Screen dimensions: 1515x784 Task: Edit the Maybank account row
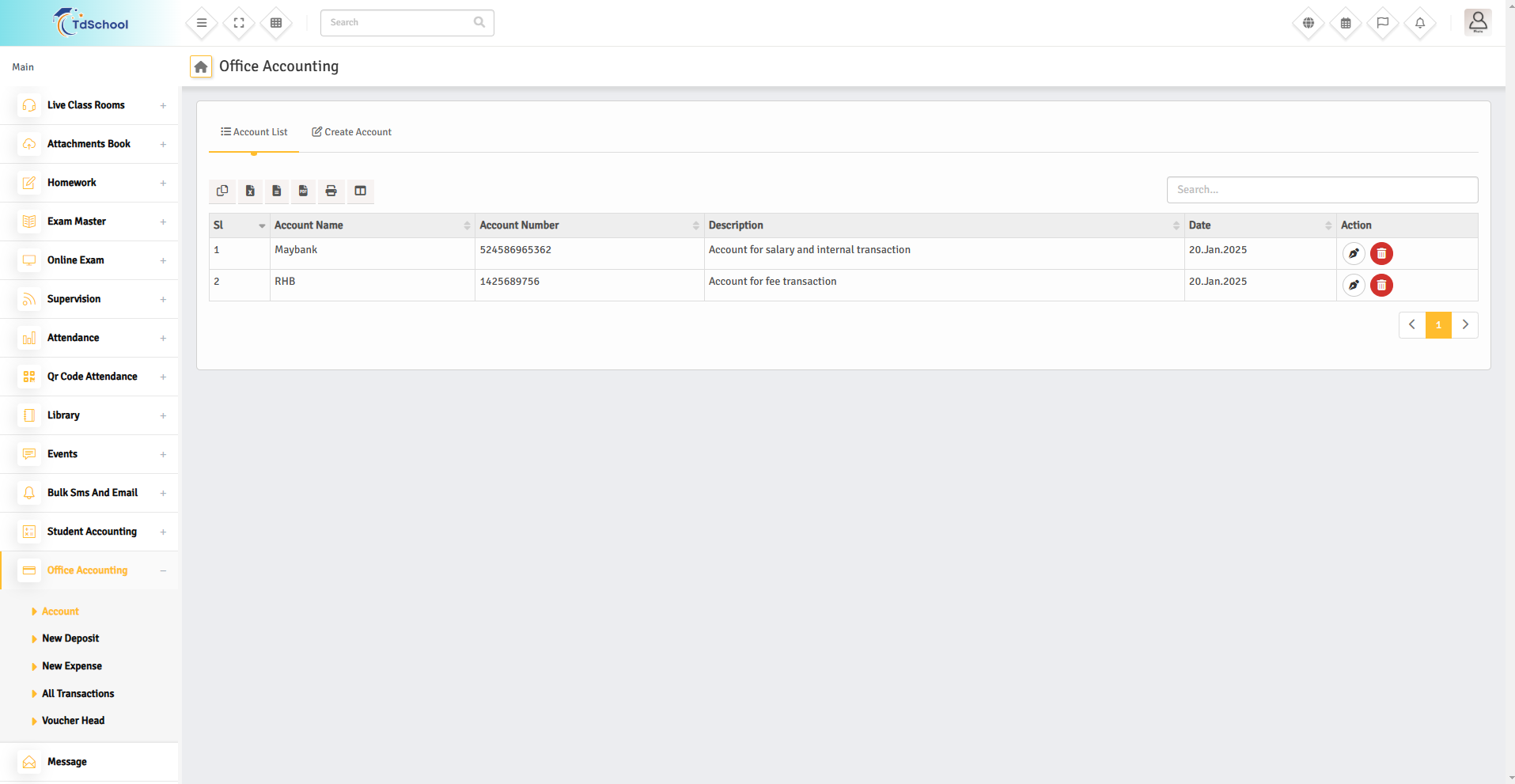click(x=1354, y=254)
